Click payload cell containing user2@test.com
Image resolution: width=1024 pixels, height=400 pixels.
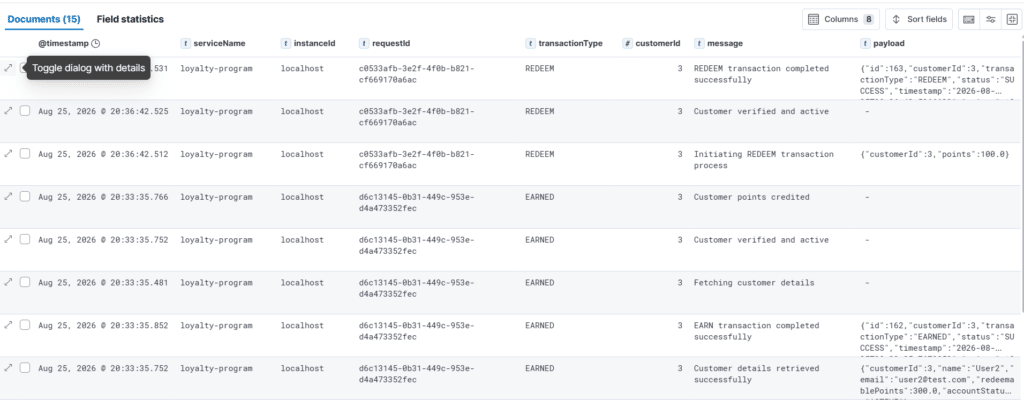coord(938,380)
